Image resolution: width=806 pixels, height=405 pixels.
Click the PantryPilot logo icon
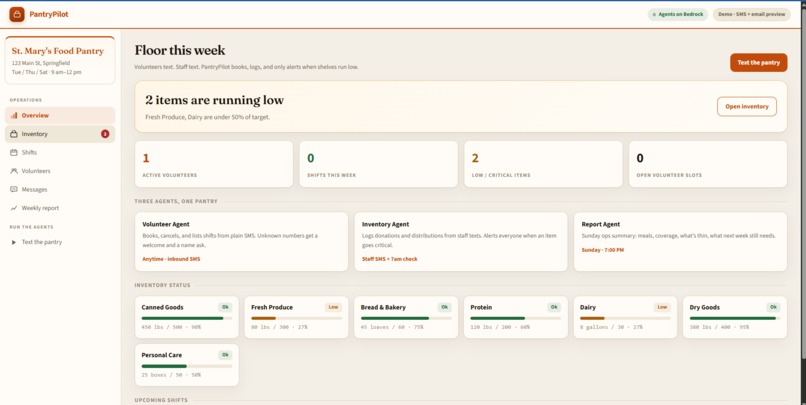[x=17, y=14]
